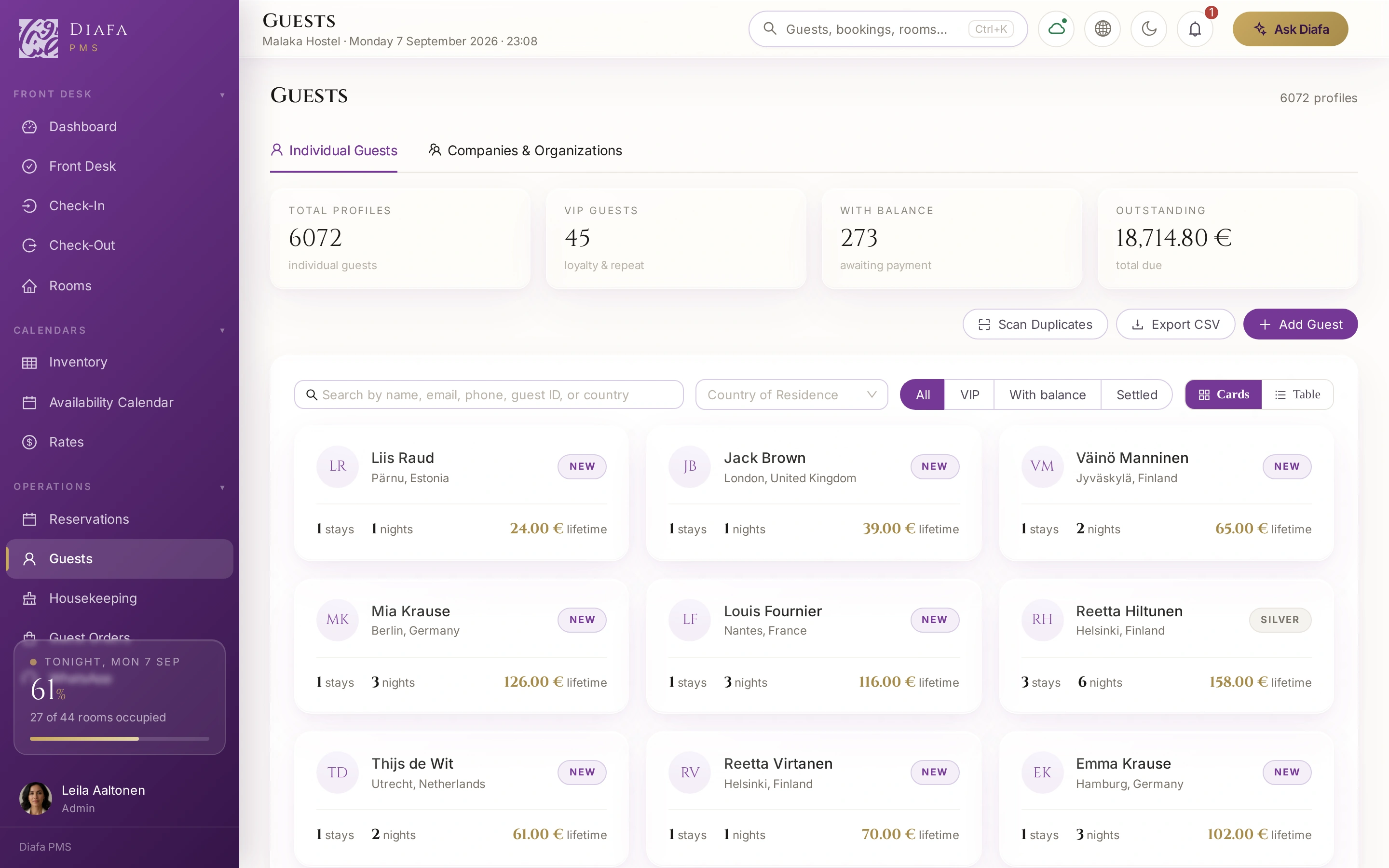
Task: Click the guest search by name field
Action: (x=489, y=394)
